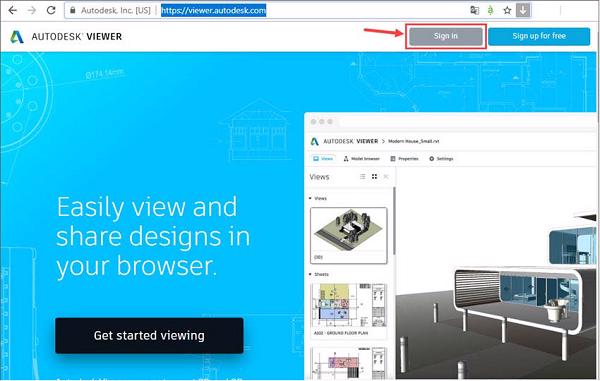Click the translate page icon
This screenshot has width=600, height=381.
(x=474, y=10)
